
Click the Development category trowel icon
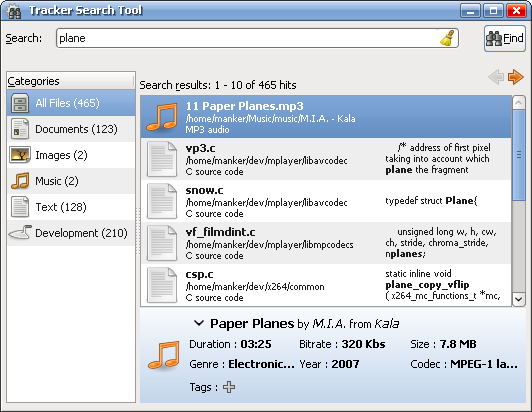(20, 233)
